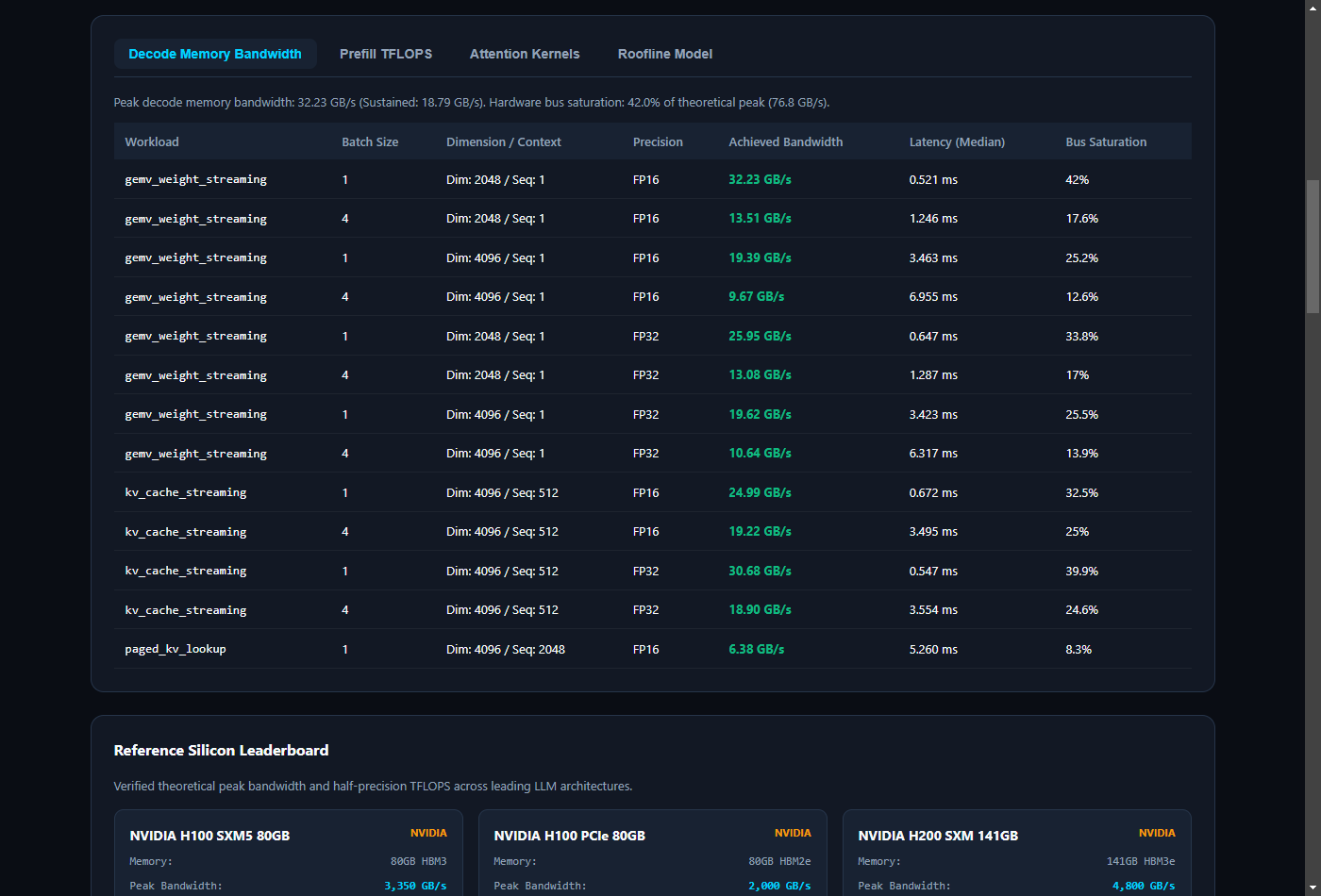The width and height of the screenshot is (1321, 896).
Task: Open the NVIDIA H100 SXM5 80GB card title
Action: click(209, 836)
